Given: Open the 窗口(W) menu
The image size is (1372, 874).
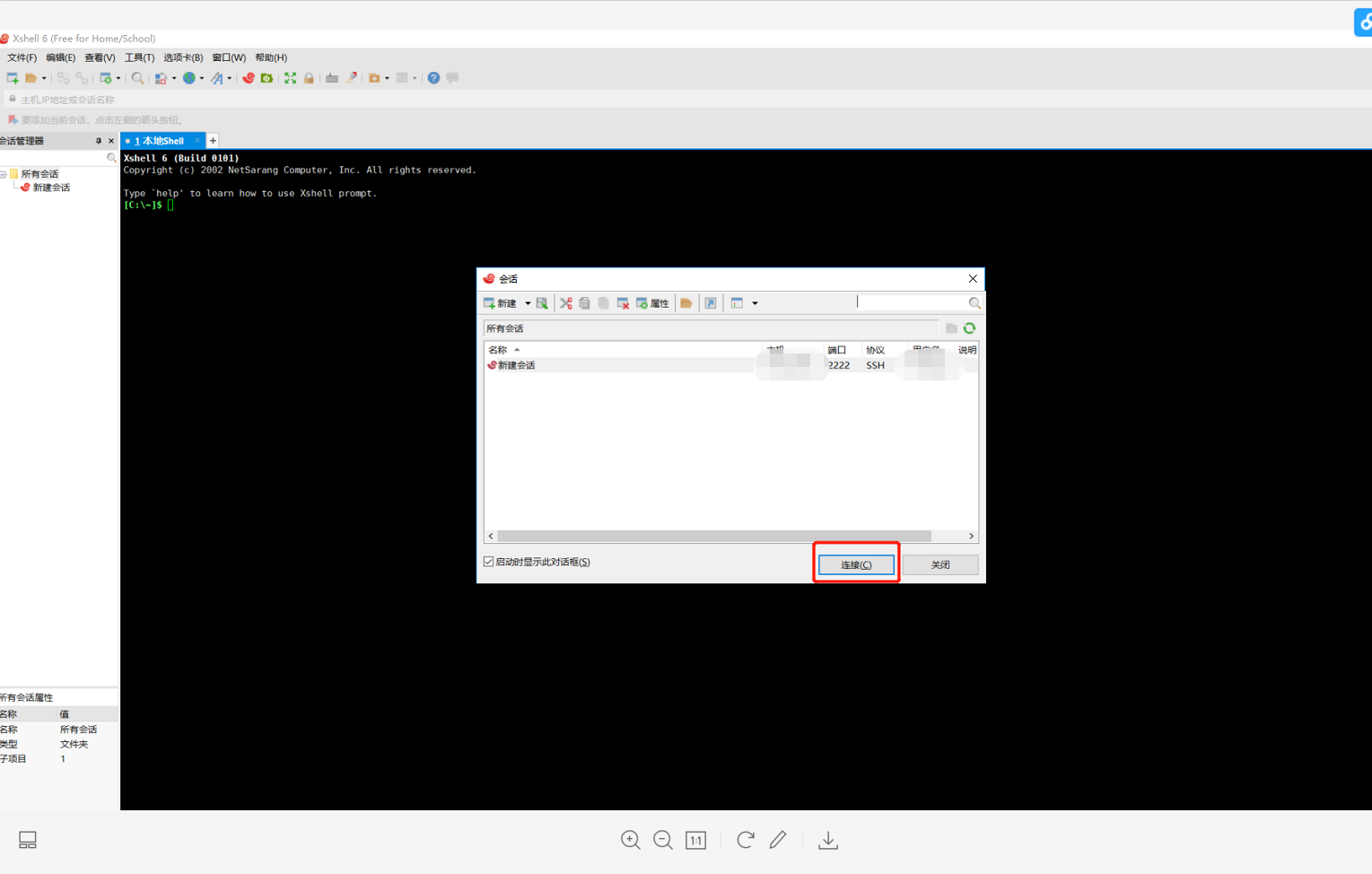Looking at the screenshot, I should [x=229, y=57].
